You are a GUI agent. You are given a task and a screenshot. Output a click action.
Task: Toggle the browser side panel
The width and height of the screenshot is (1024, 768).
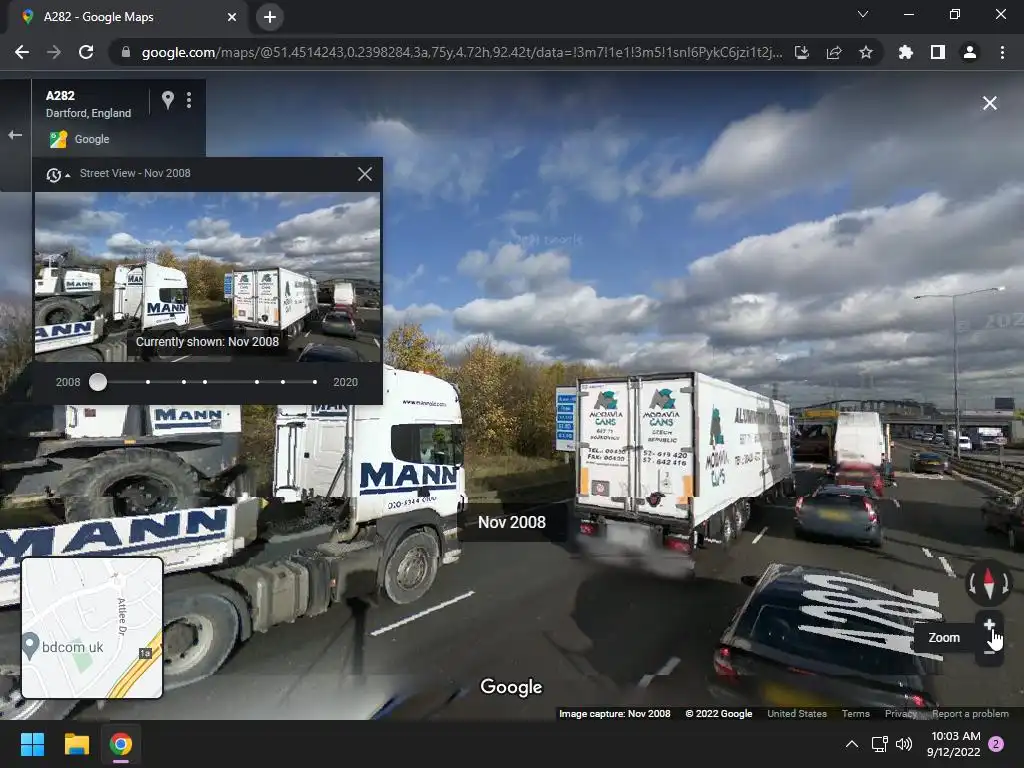[x=938, y=52]
